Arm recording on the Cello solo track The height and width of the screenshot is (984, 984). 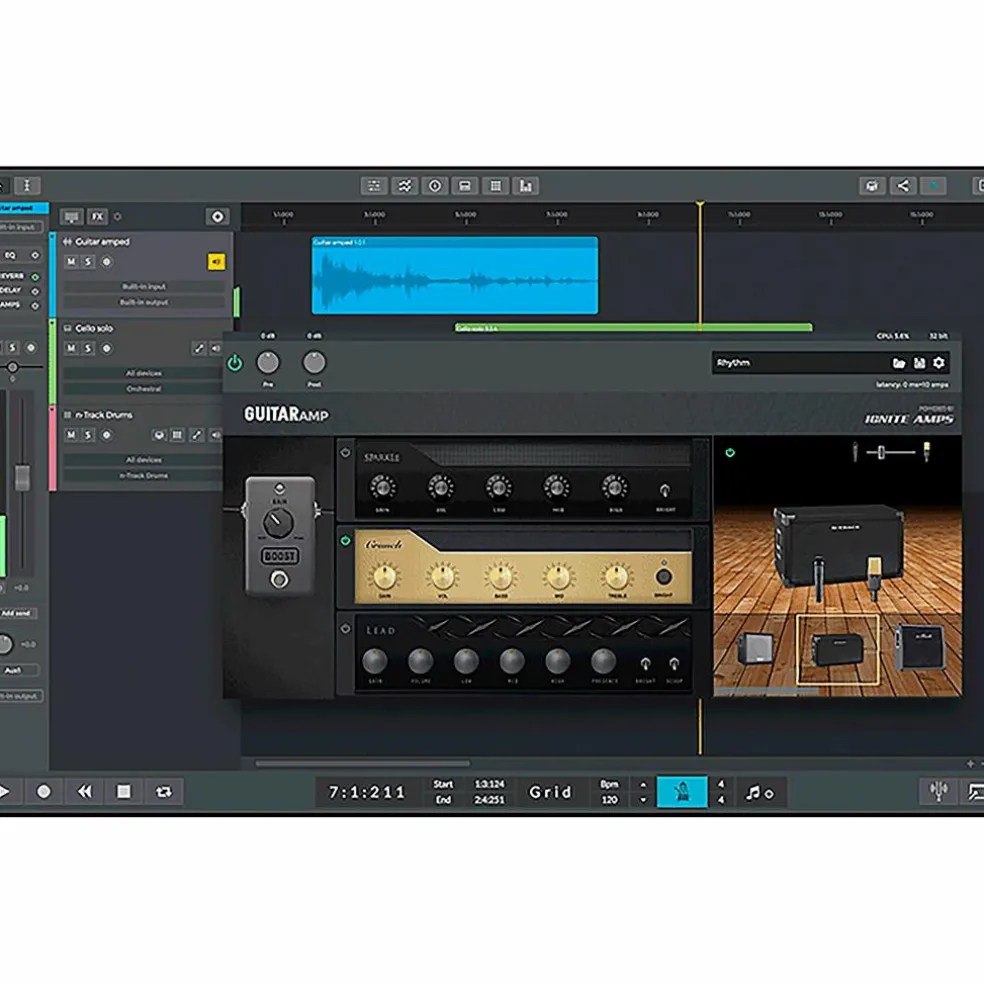point(107,348)
